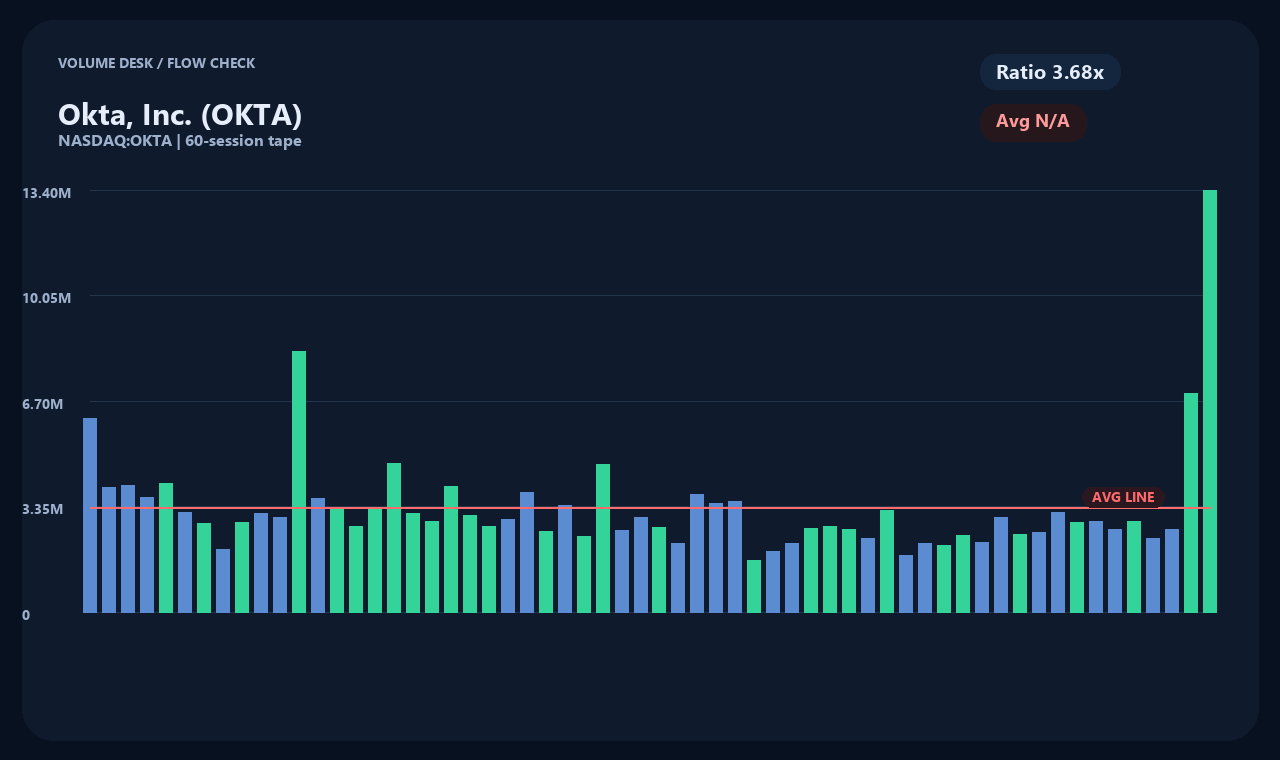Click the VOLUME DESK / FLOW CHECK header
Screen dimensions: 1280x760
(x=156, y=63)
